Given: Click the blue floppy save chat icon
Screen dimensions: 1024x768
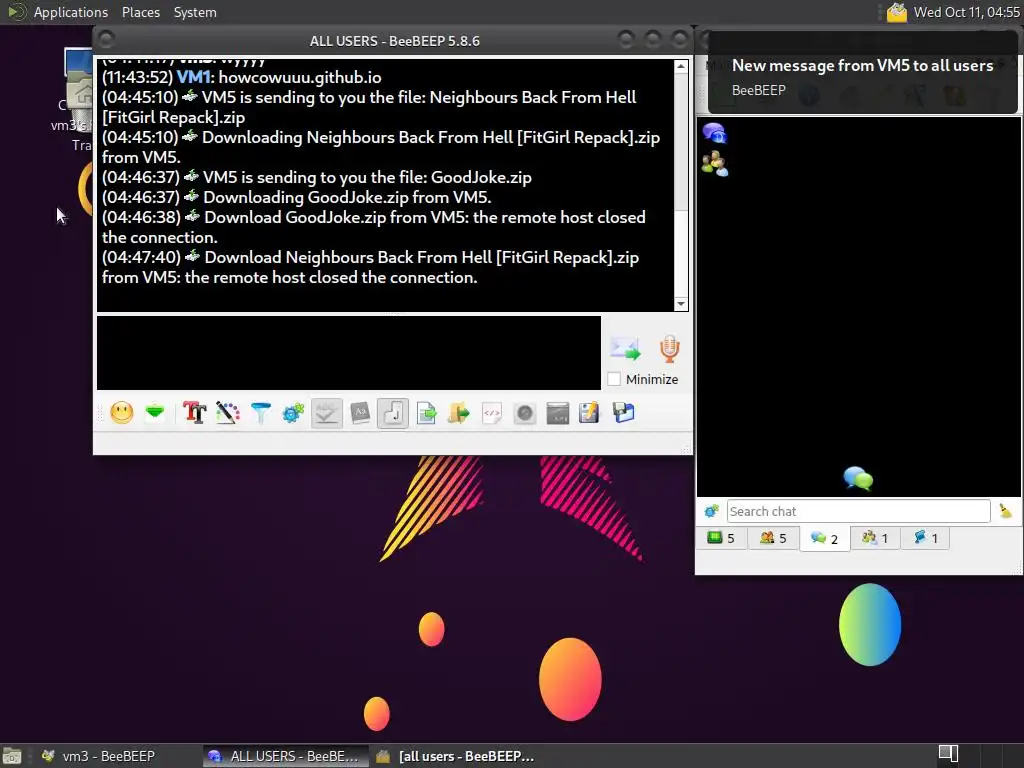Looking at the screenshot, I should [x=624, y=413].
